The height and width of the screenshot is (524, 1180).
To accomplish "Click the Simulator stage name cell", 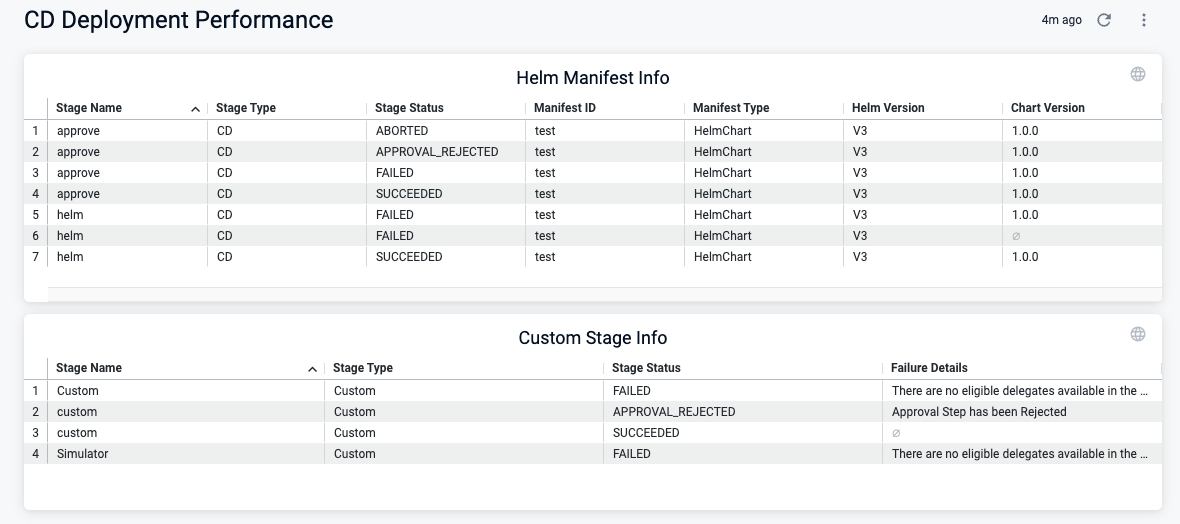I will 83,454.
